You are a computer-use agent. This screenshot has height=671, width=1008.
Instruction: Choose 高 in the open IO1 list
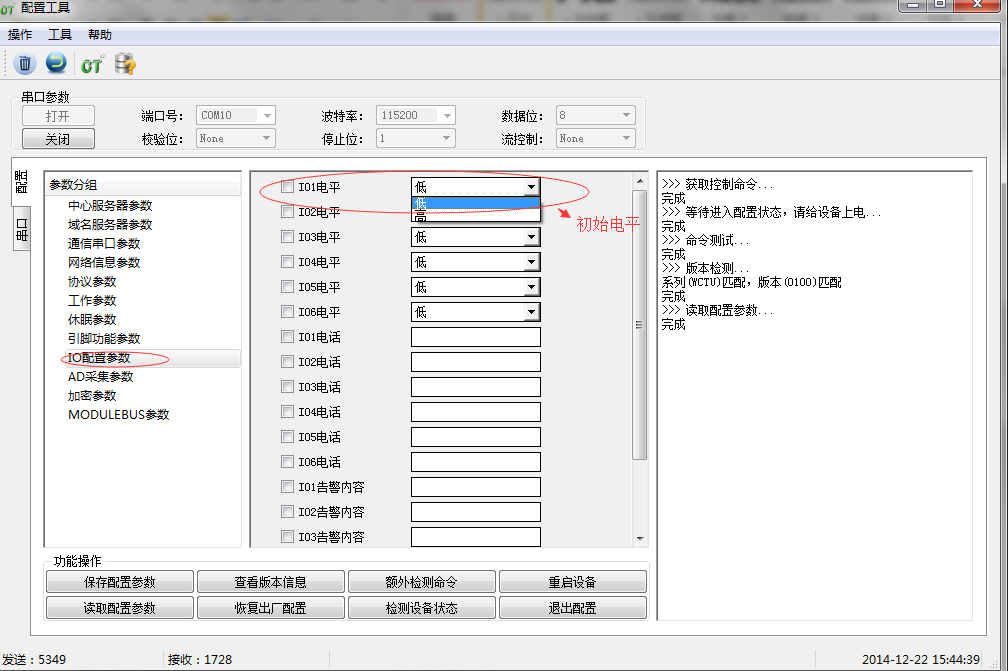[475, 215]
